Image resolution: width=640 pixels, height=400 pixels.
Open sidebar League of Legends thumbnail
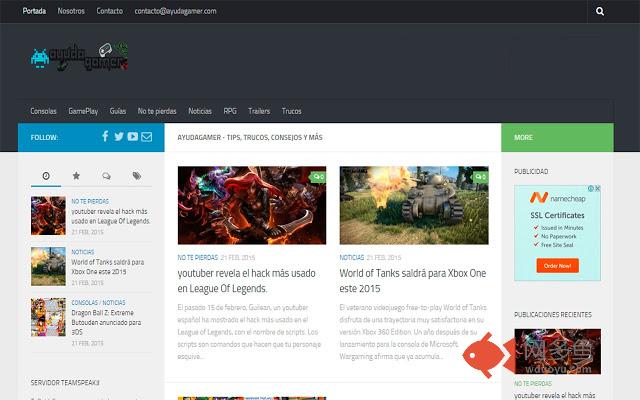[x=48, y=216]
